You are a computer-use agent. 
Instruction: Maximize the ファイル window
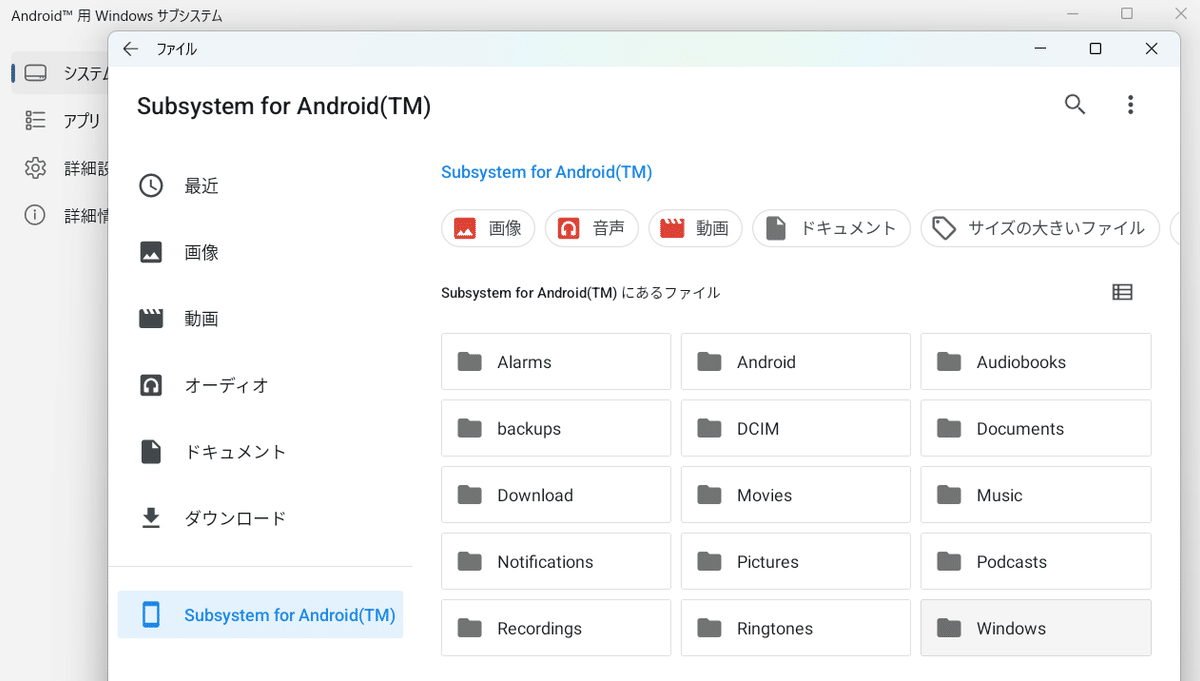(1095, 49)
